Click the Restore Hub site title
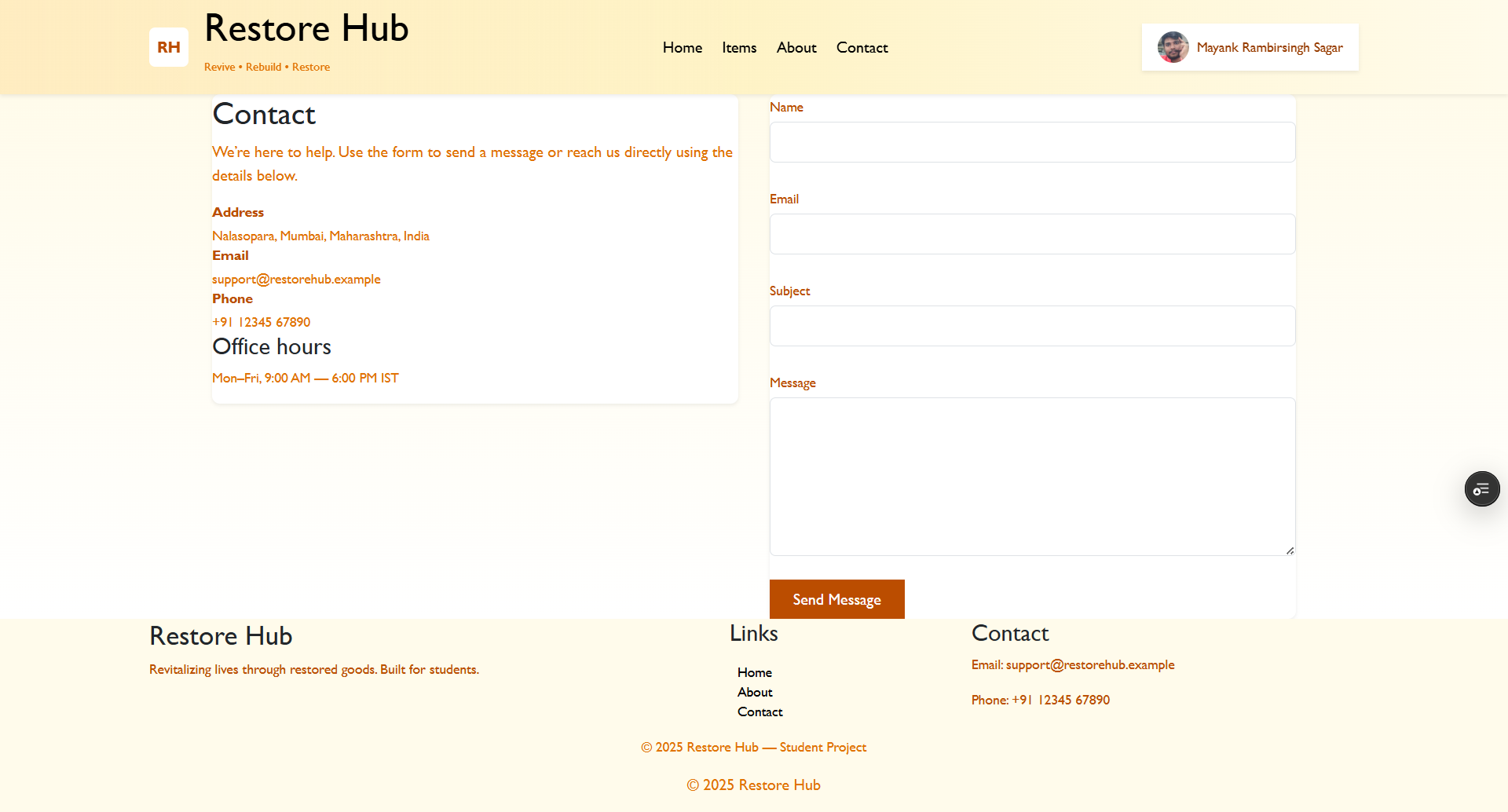 coord(306,28)
